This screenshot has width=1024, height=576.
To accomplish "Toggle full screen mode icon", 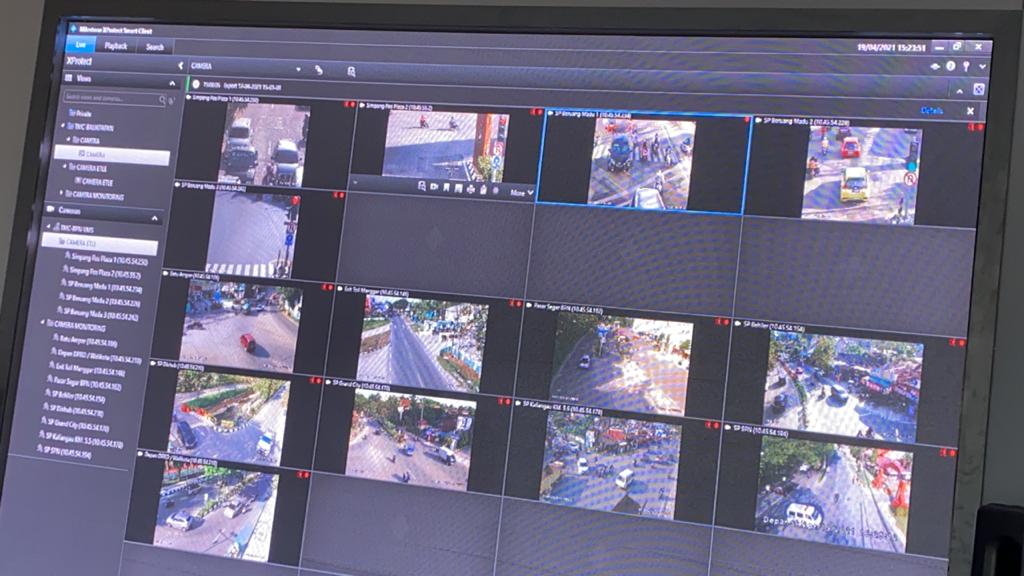I will tap(977, 89).
